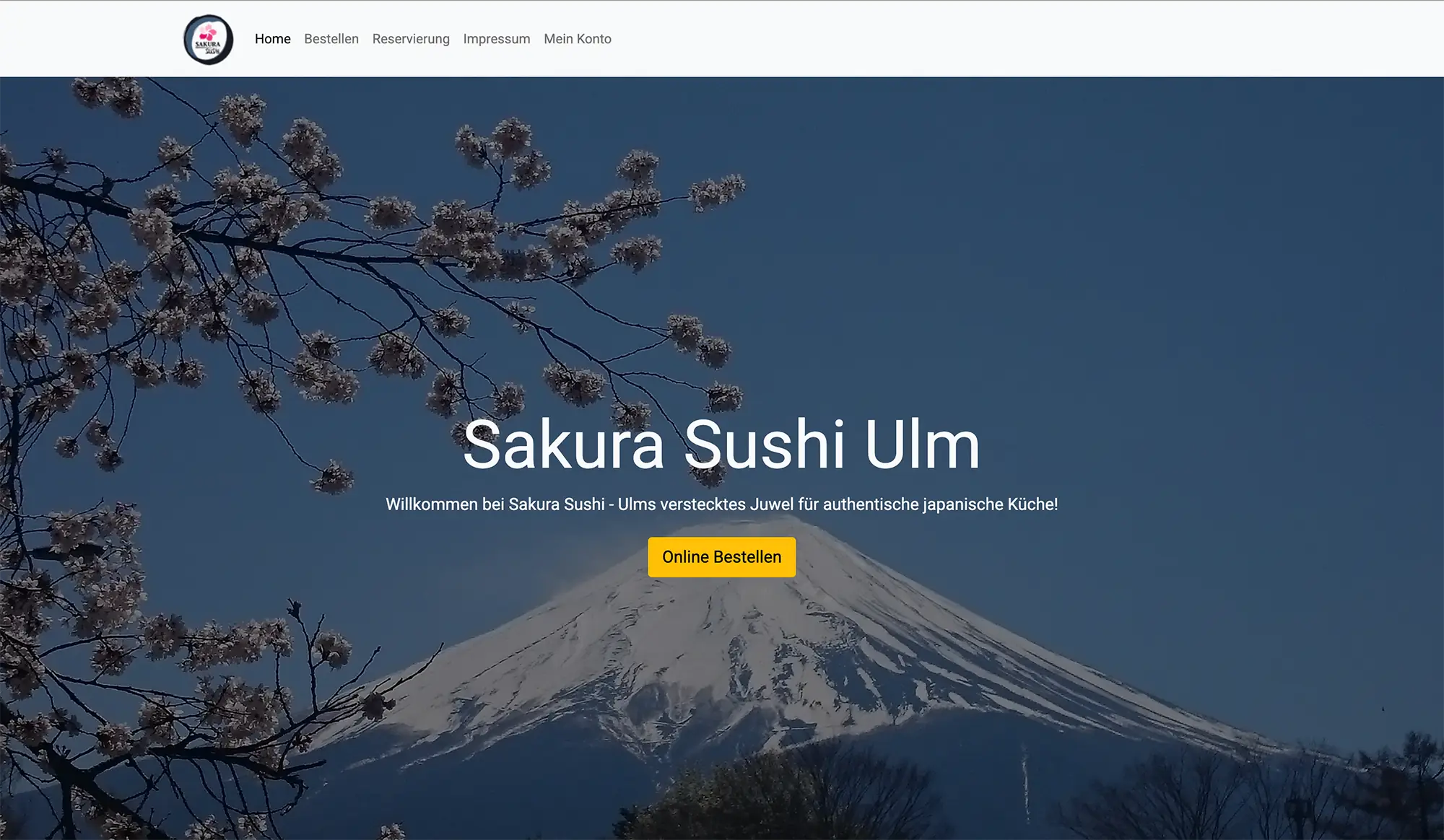The width and height of the screenshot is (1444, 840).
Task: Open the Home navigation link
Action: pyautogui.click(x=272, y=39)
